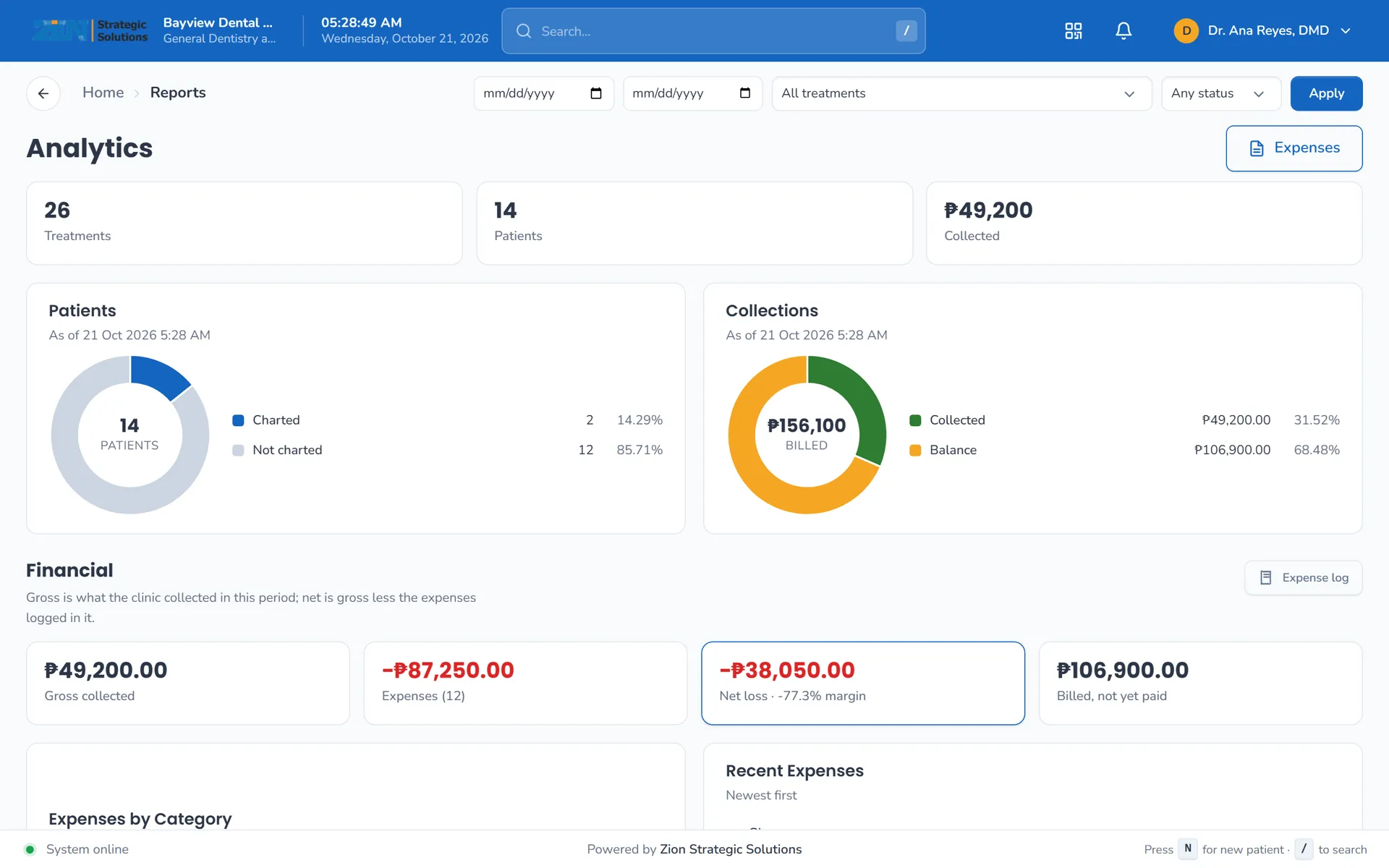Click the slash shortcut badge in search
Image resolution: width=1389 pixels, height=868 pixels.
906,30
